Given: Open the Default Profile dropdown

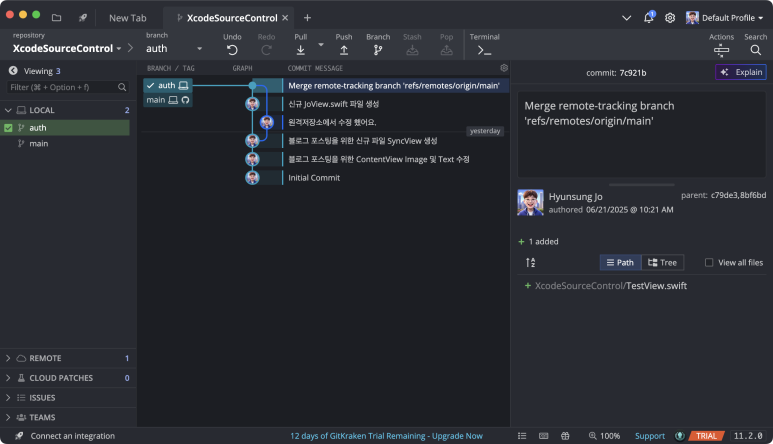Looking at the screenshot, I should coord(724,18).
